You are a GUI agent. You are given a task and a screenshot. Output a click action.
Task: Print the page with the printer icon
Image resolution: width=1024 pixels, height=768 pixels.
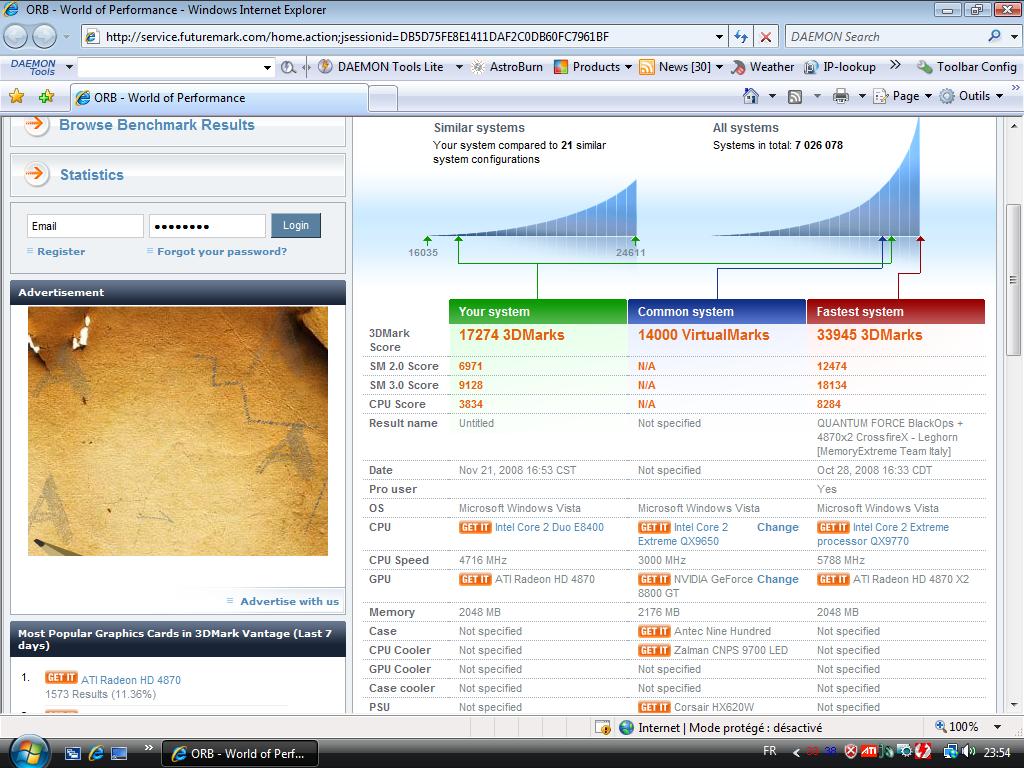tap(840, 96)
